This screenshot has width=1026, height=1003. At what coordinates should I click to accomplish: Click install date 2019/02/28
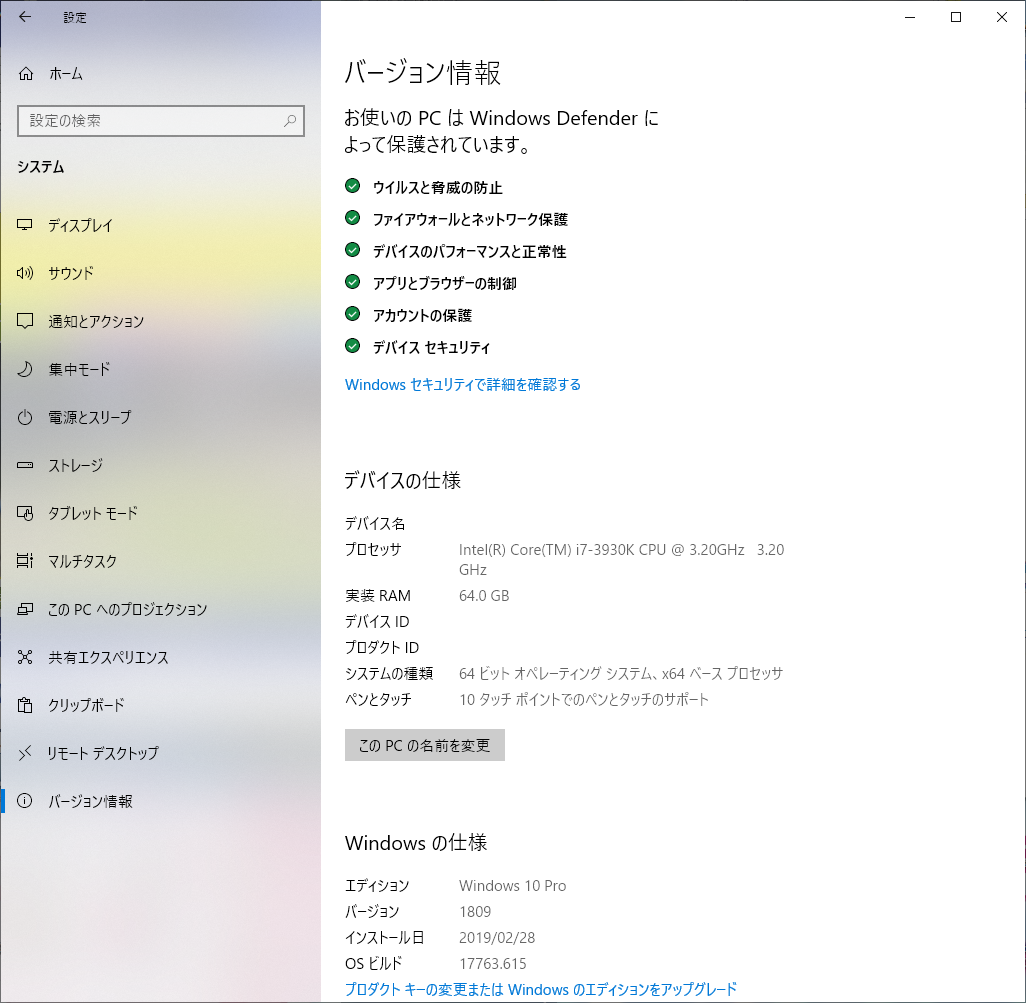(x=497, y=938)
